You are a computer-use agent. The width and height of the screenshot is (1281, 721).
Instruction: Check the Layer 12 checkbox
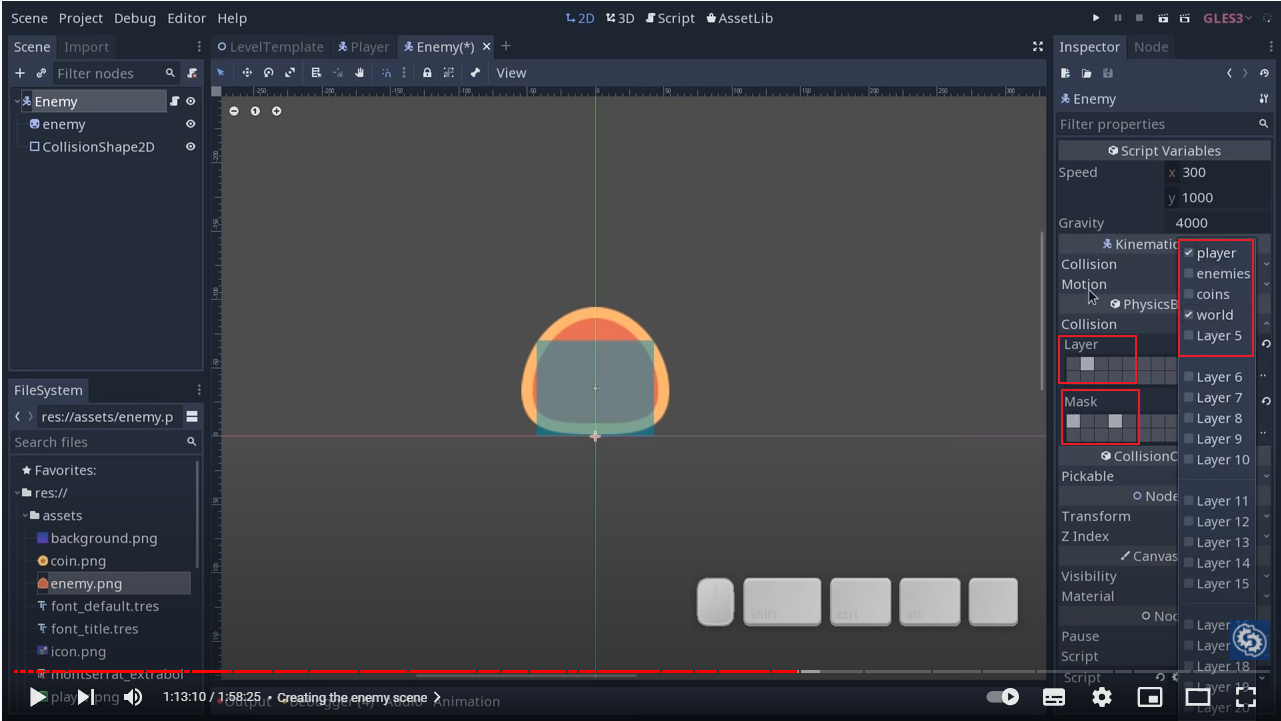pyautogui.click(x=1189, y=522)
